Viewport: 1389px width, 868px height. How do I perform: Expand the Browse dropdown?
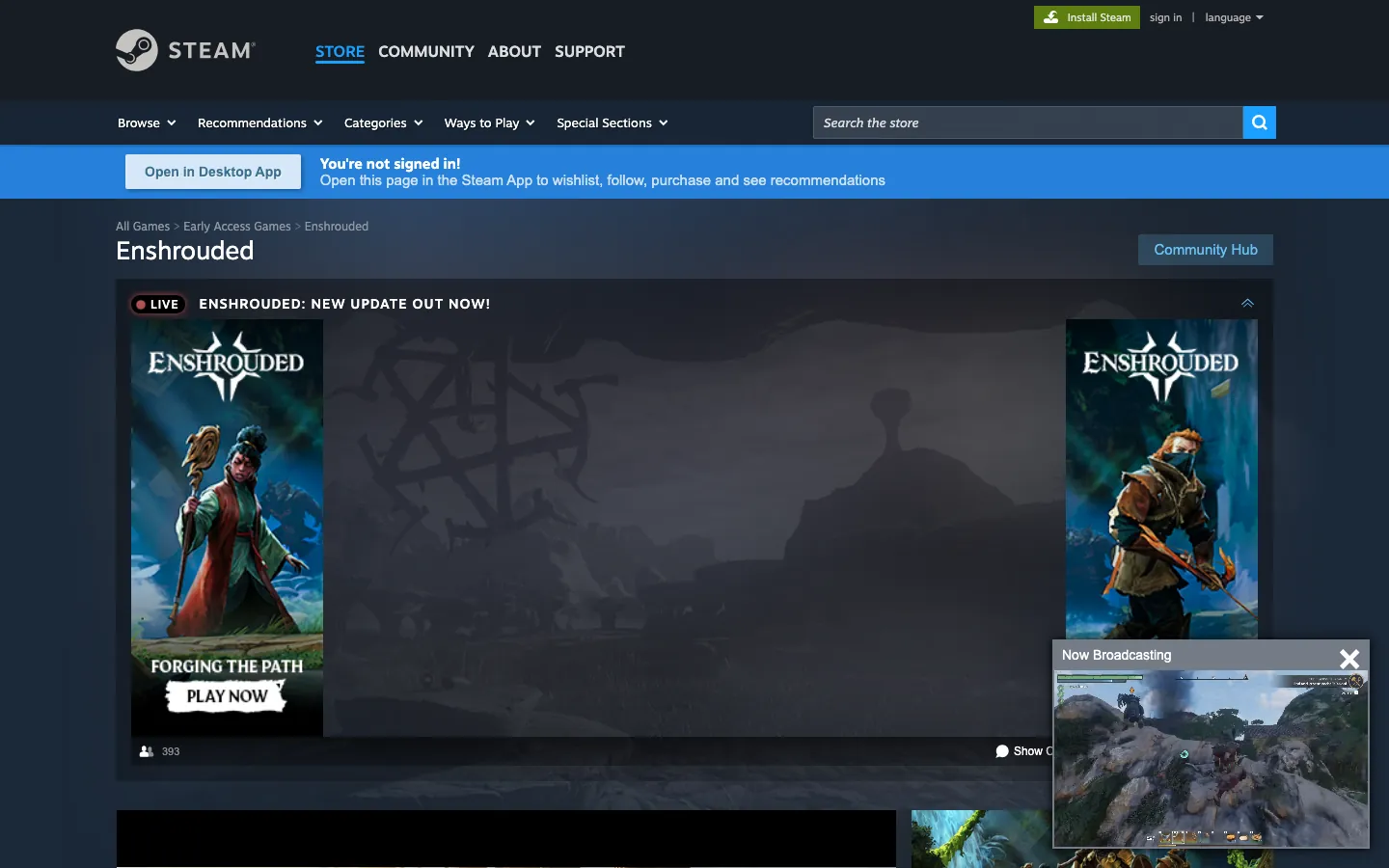click(147, 122)
